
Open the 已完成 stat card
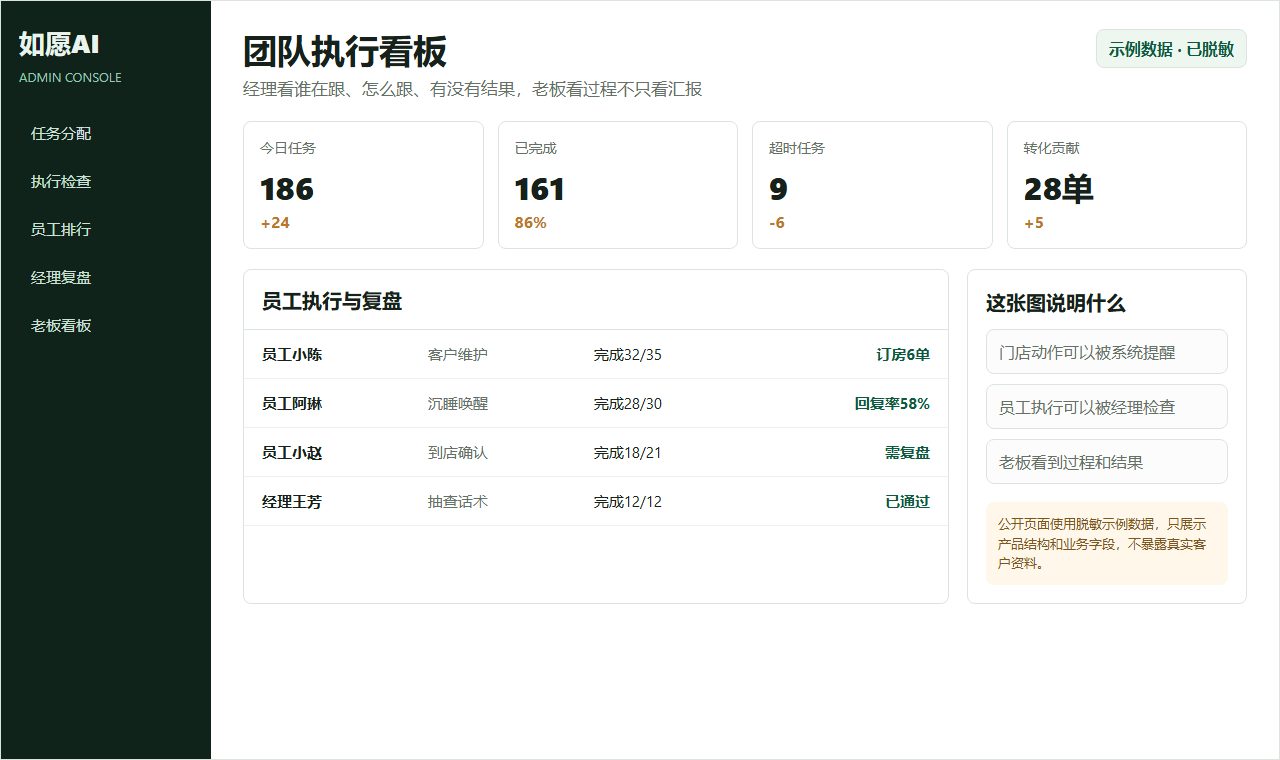pos(618,185)
